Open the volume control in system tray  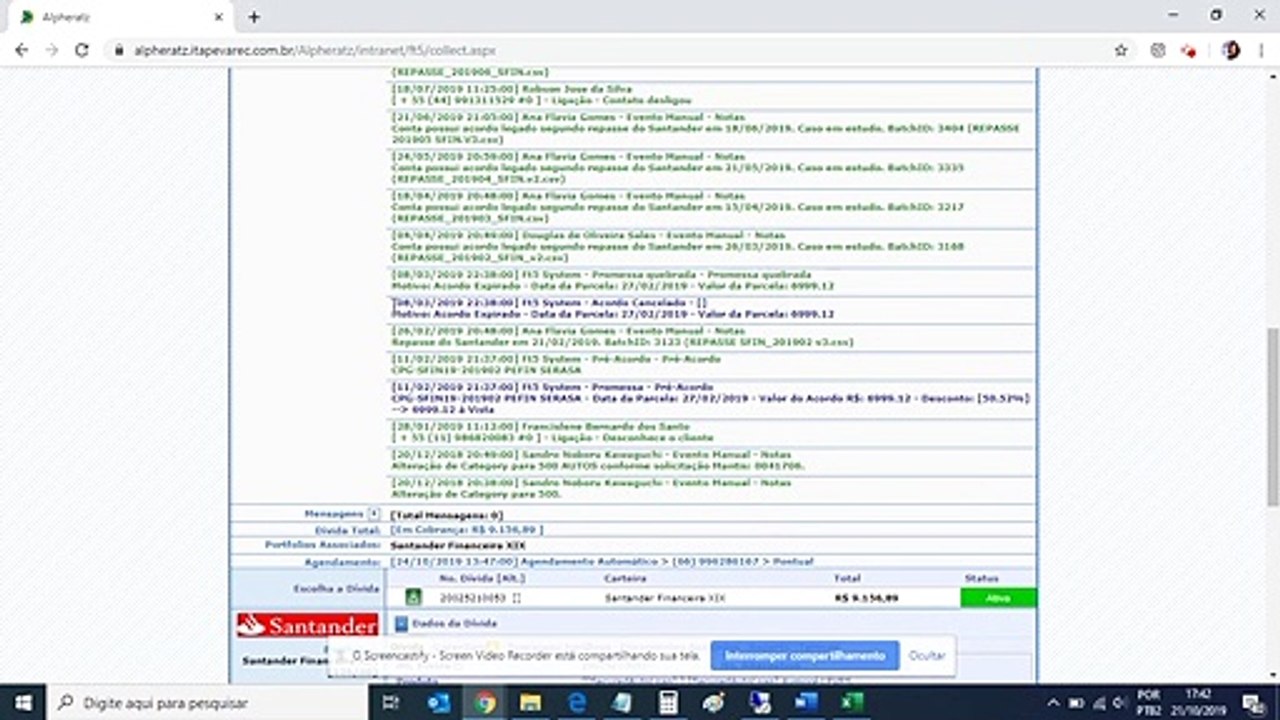pyautogui.click(x=1119, y=703)
